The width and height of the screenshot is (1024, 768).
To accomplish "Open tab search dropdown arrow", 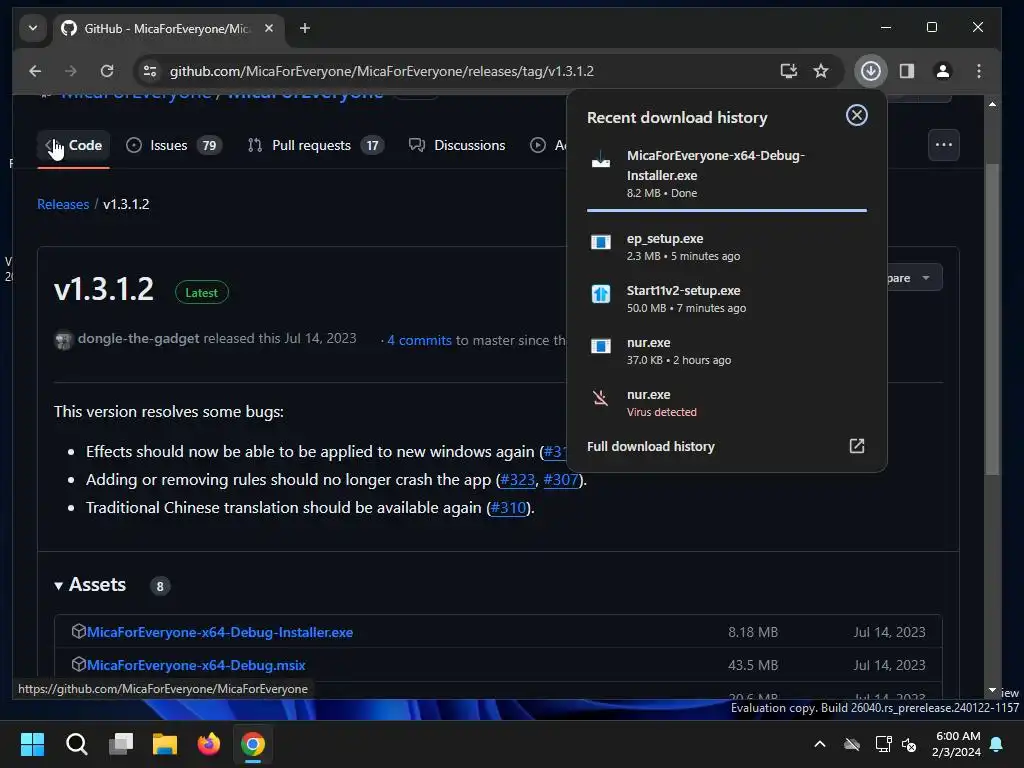I will coord(33,28).
